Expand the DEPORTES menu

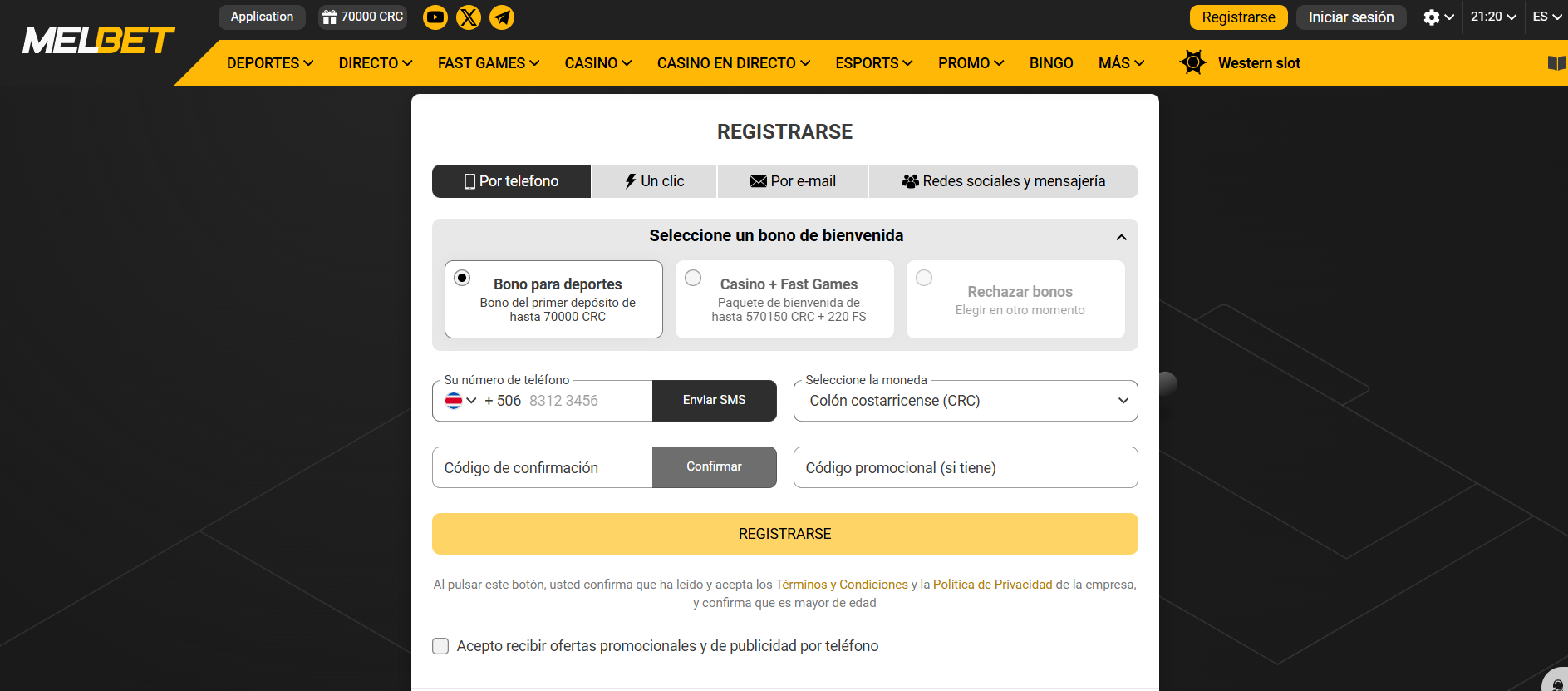click(x=270, y=63)
